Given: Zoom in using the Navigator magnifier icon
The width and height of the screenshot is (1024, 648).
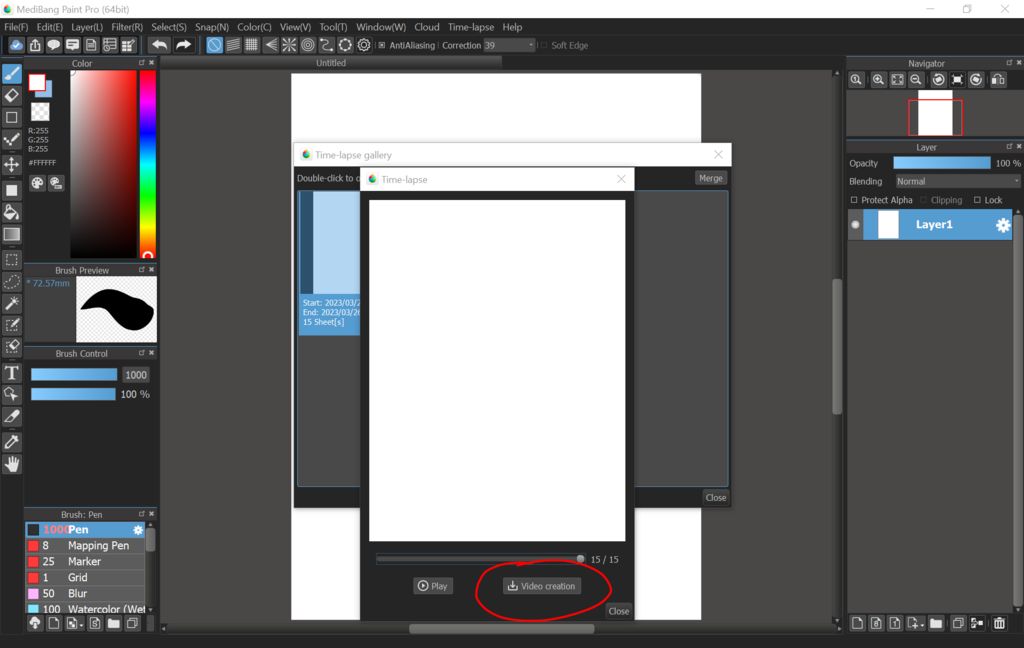Looking at the screenshot, I should (x=877, y=80).
